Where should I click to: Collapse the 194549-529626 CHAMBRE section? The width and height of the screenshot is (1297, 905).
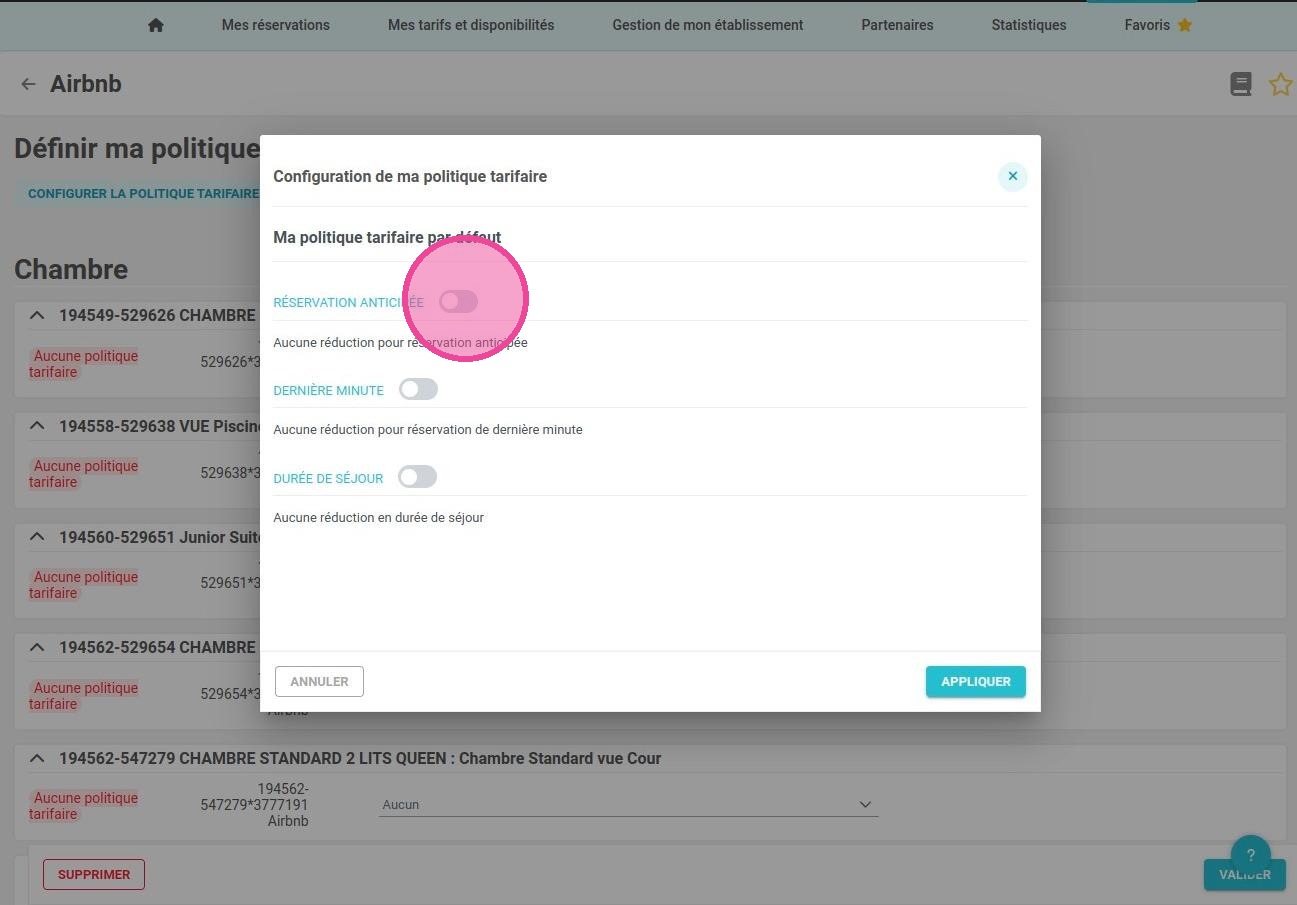tap(37, 315)
